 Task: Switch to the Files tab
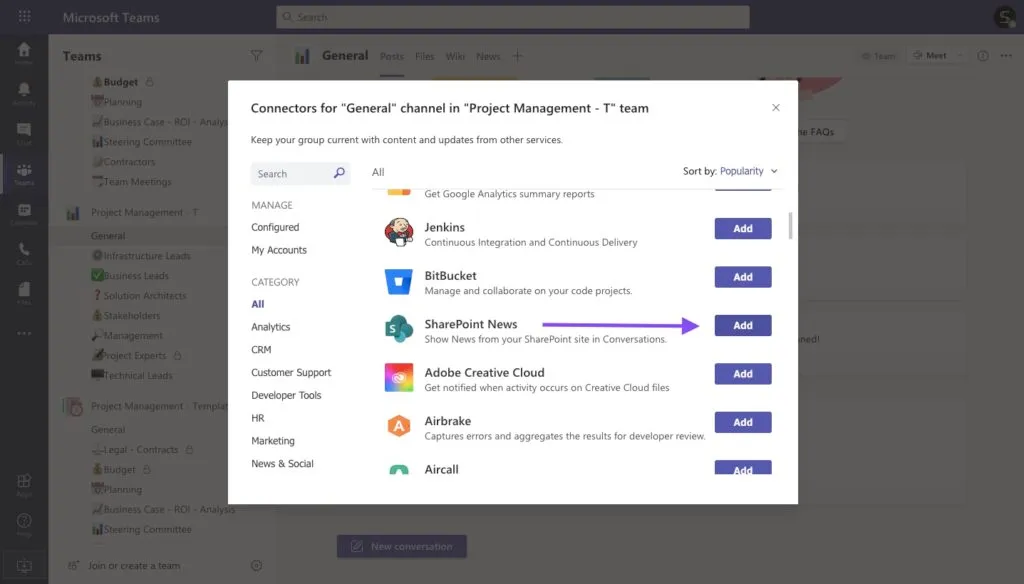click(424, 56)
